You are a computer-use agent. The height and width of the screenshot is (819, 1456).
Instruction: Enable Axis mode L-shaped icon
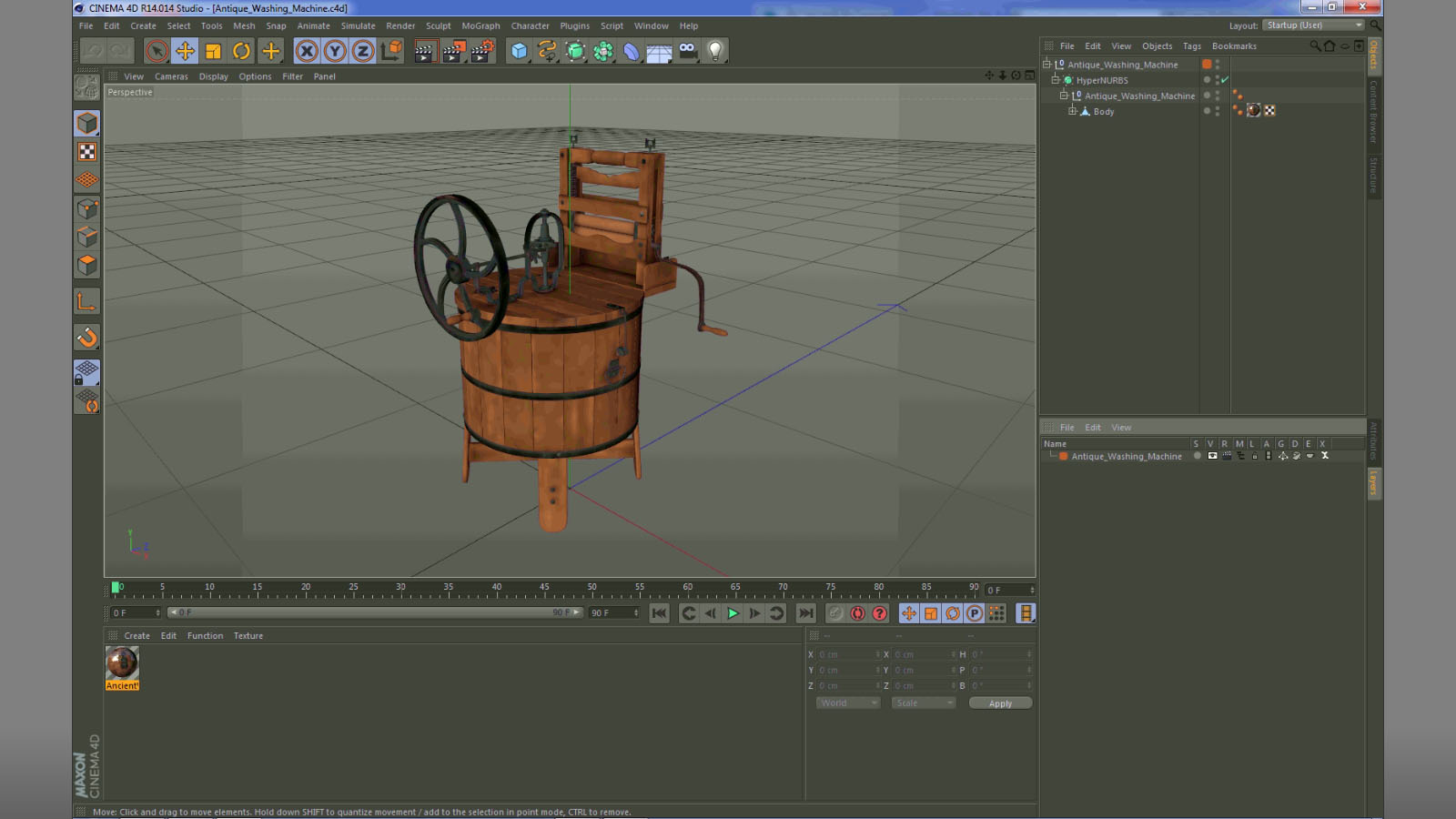87,301
